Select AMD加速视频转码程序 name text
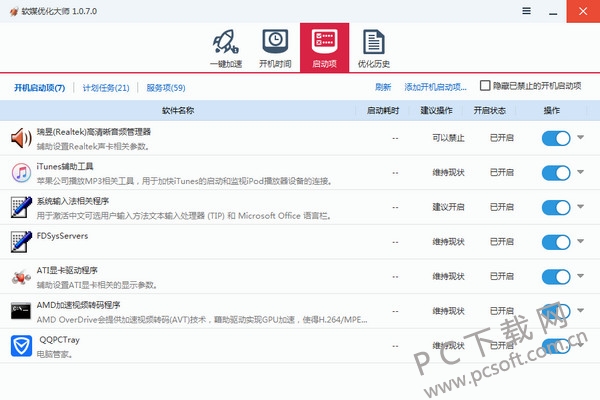Viewport: 600px width, 400px height. pos(78,305)
